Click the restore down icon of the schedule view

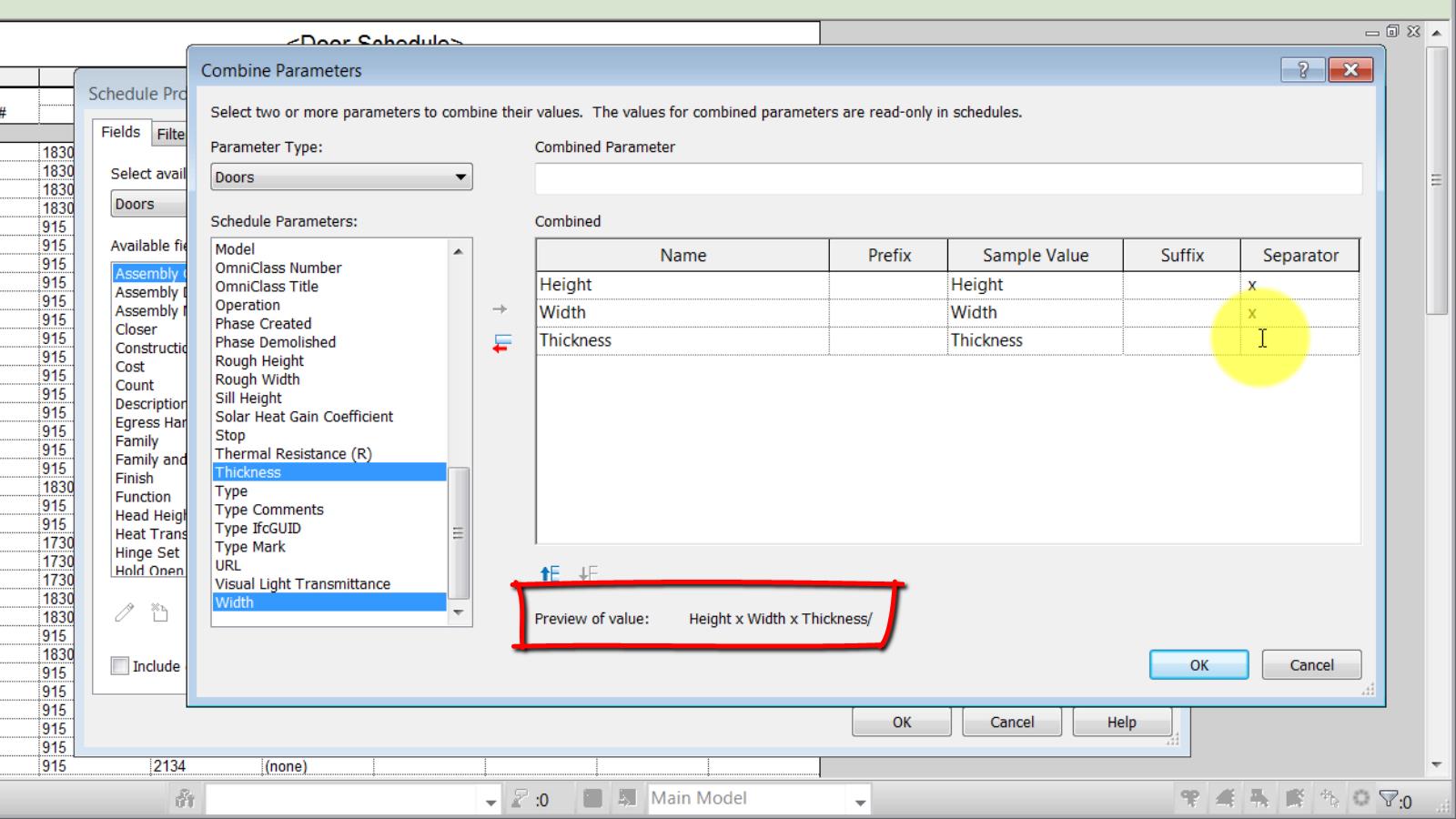tap(1392, 31)
